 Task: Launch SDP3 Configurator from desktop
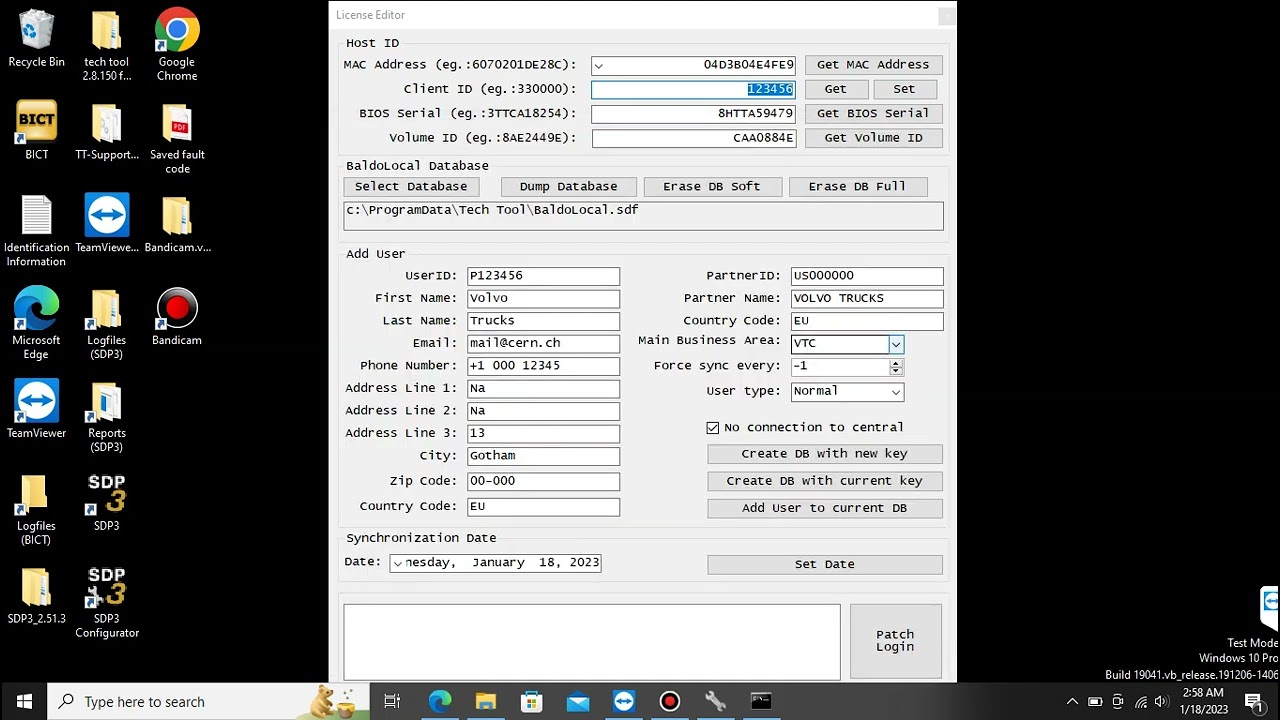[x=107, y=603]
